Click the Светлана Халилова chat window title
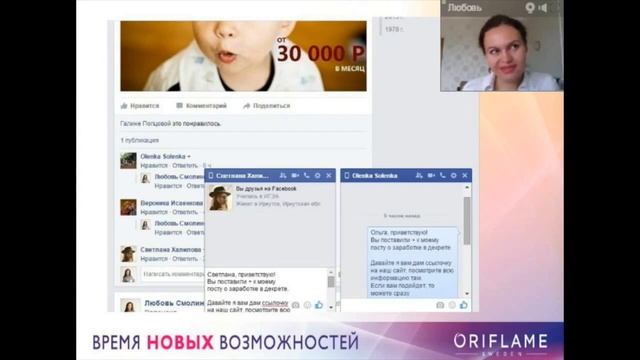 coord(242,176)
